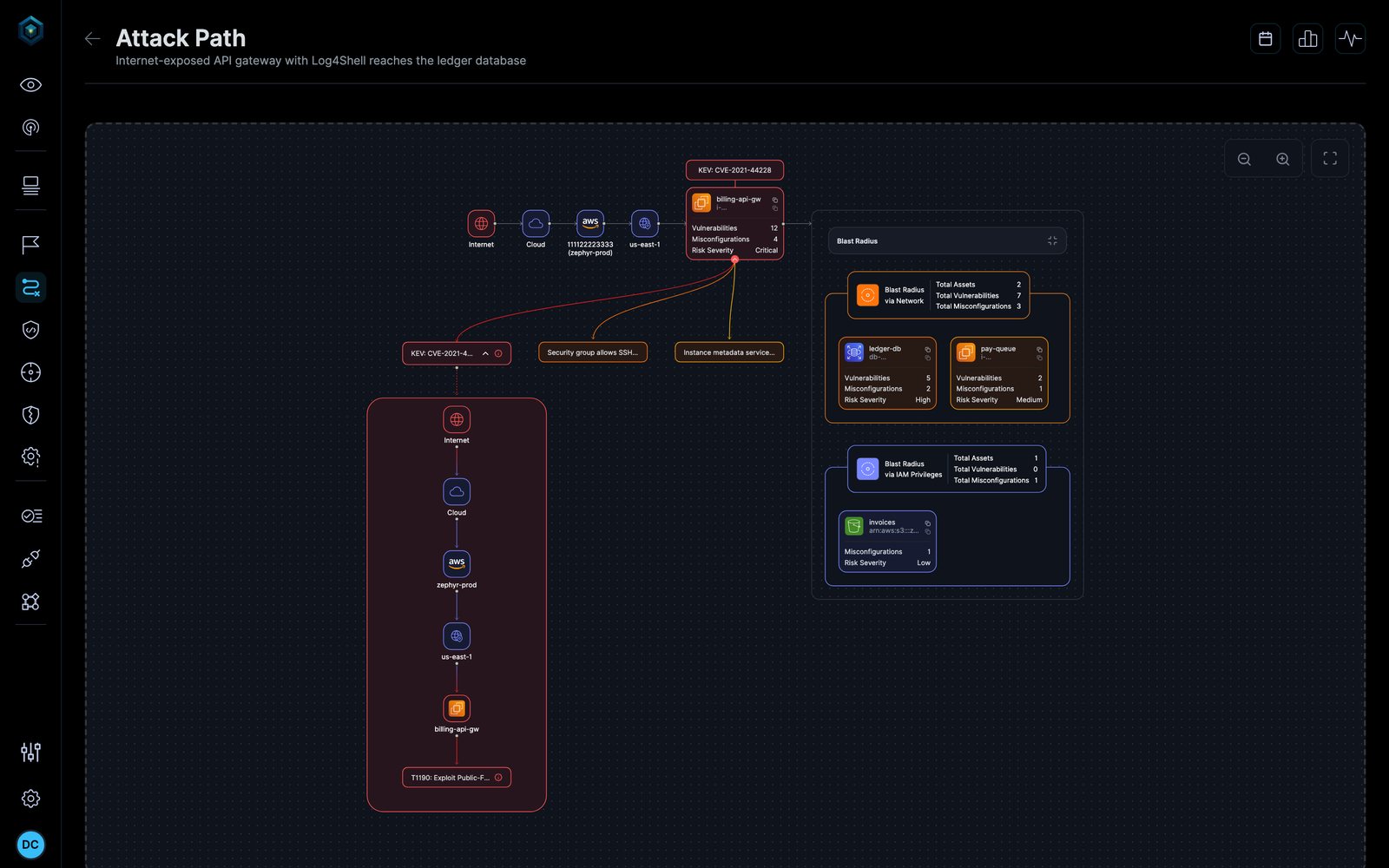Open the calendar icon in the header
The height and width of the screenshot is (868, 1389).
coord(1266,38)
